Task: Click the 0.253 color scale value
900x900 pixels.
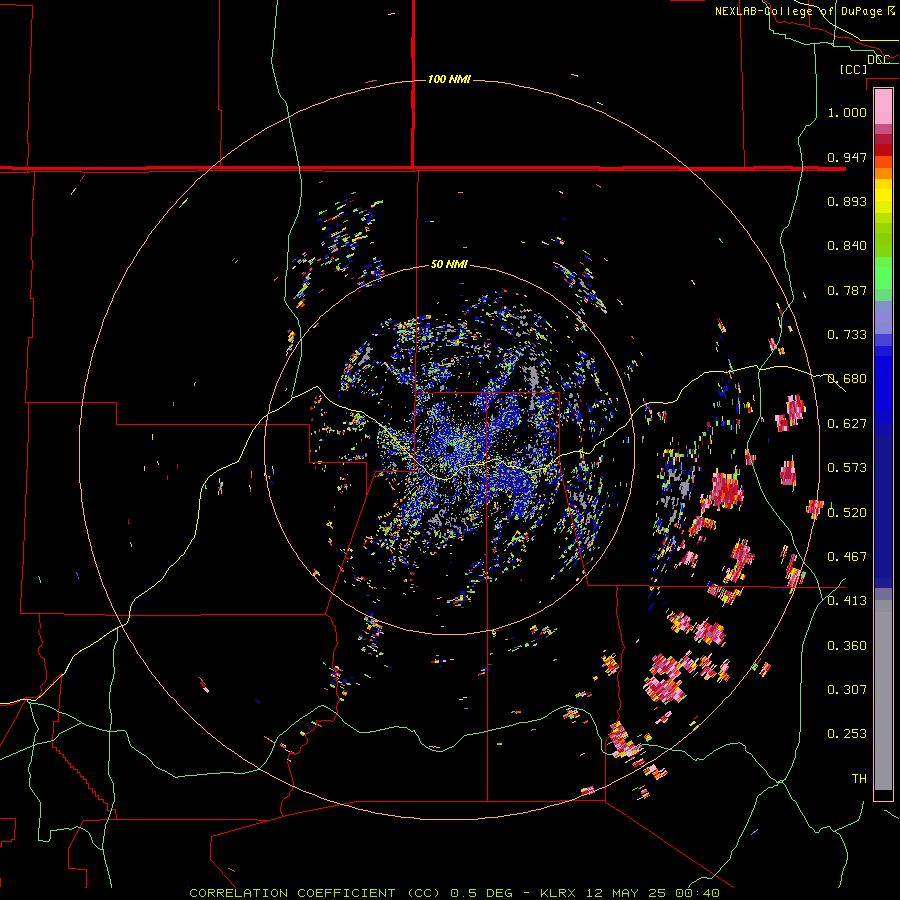Action: point(847,734)
